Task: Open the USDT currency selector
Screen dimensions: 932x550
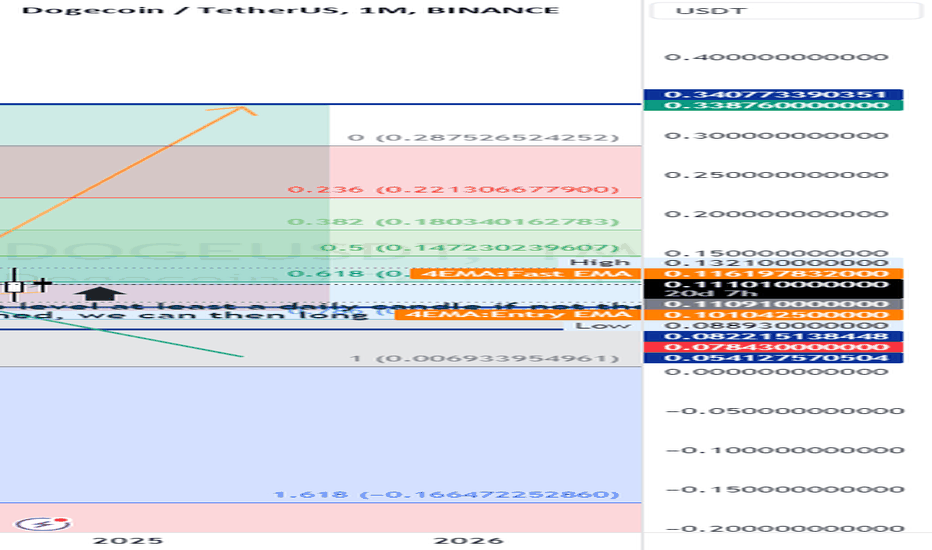Action: click(786, 11)
